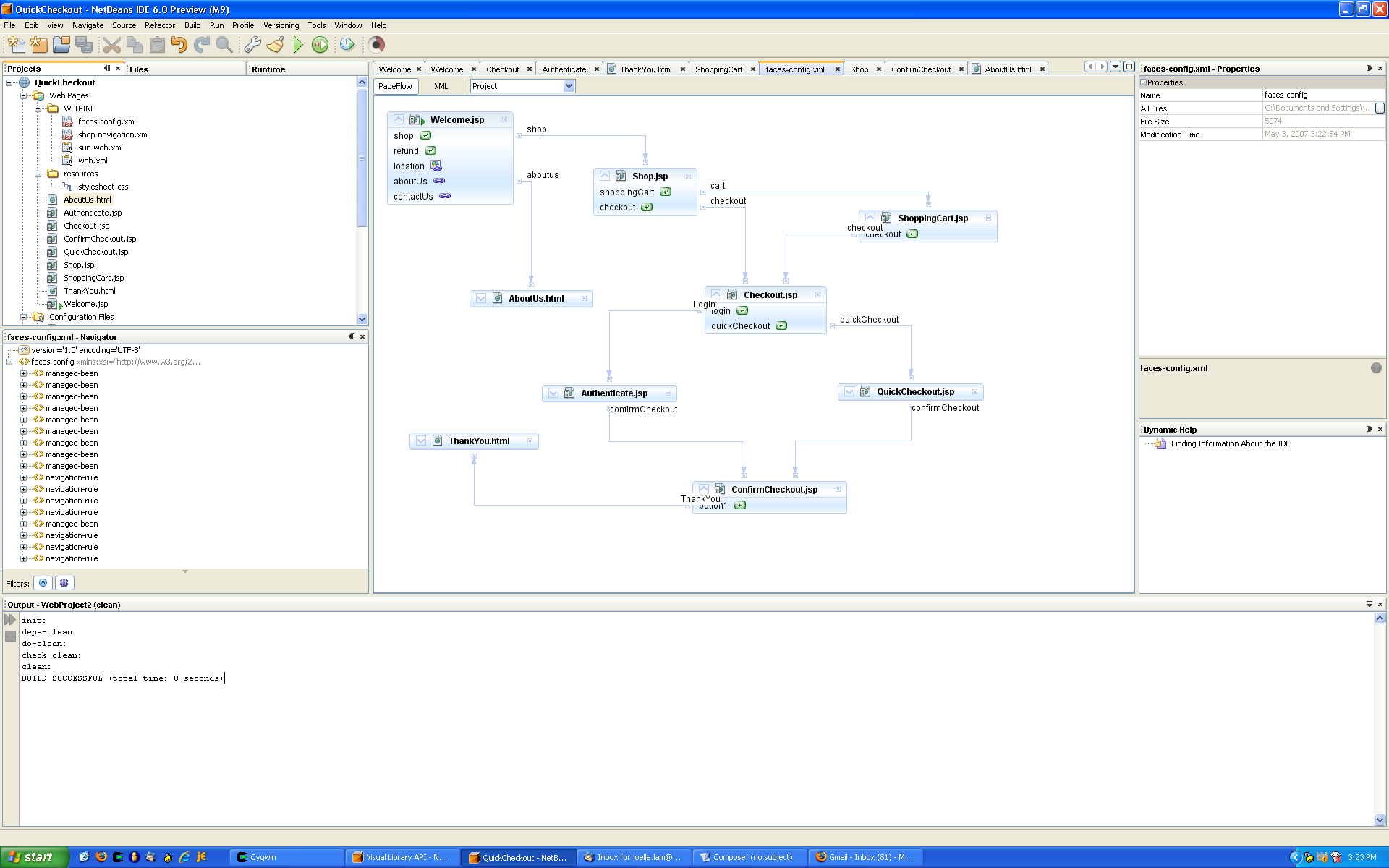Click the Cut scissors icon
1389x868 pixels.
(x=111, y=45)
